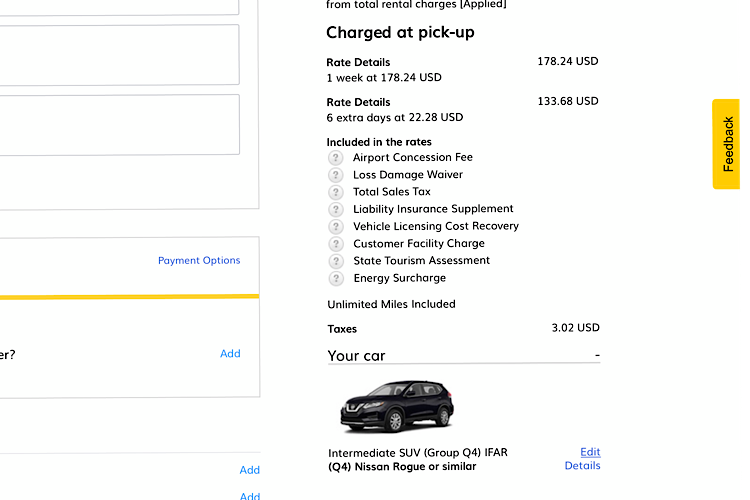The width and height of the screenshot is (750, 500).
Task: Click help icon beside Liability Insurance Supplement
Action: 336,209
